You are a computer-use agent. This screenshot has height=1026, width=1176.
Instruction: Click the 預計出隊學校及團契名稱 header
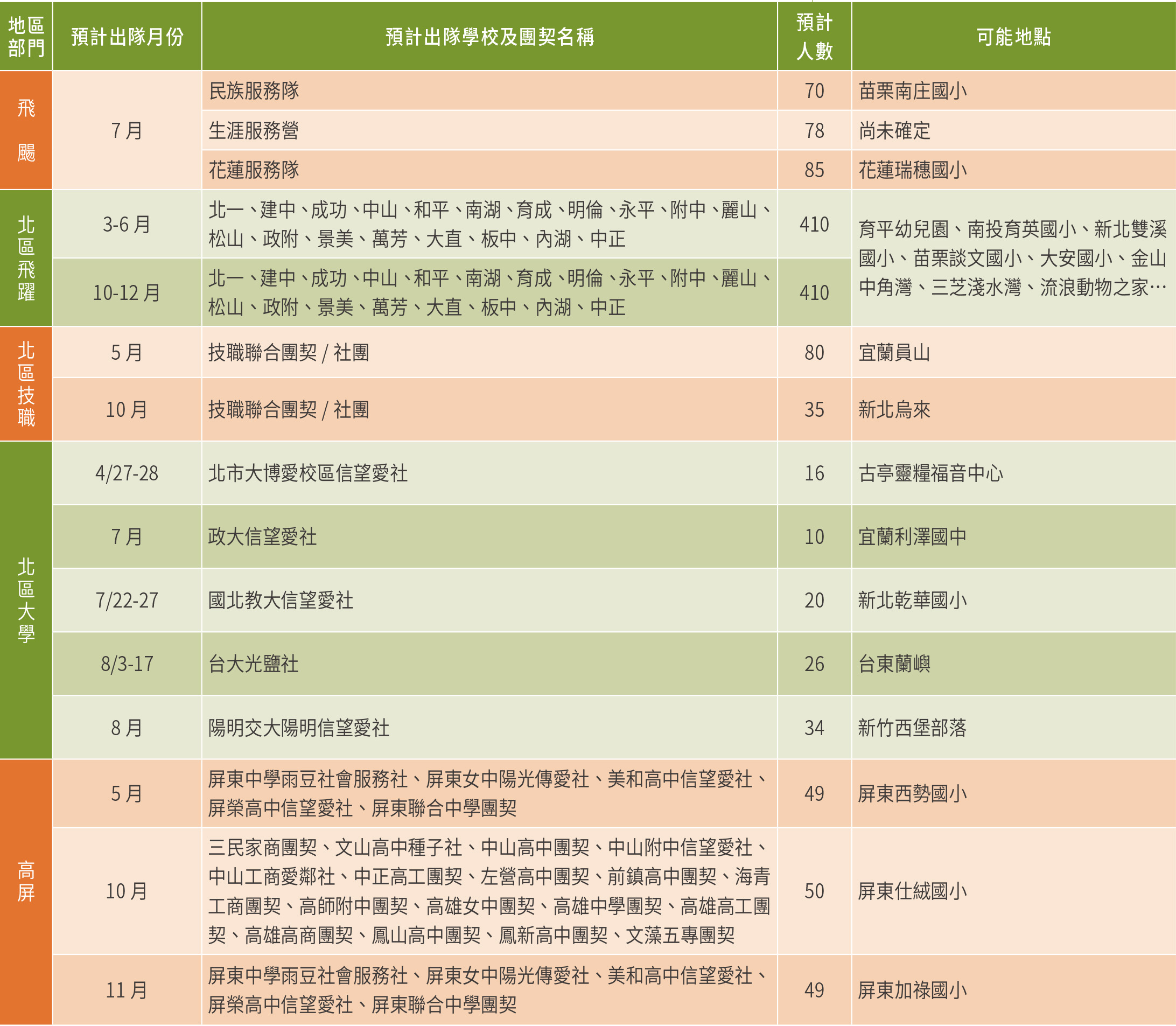pos(489,36)
